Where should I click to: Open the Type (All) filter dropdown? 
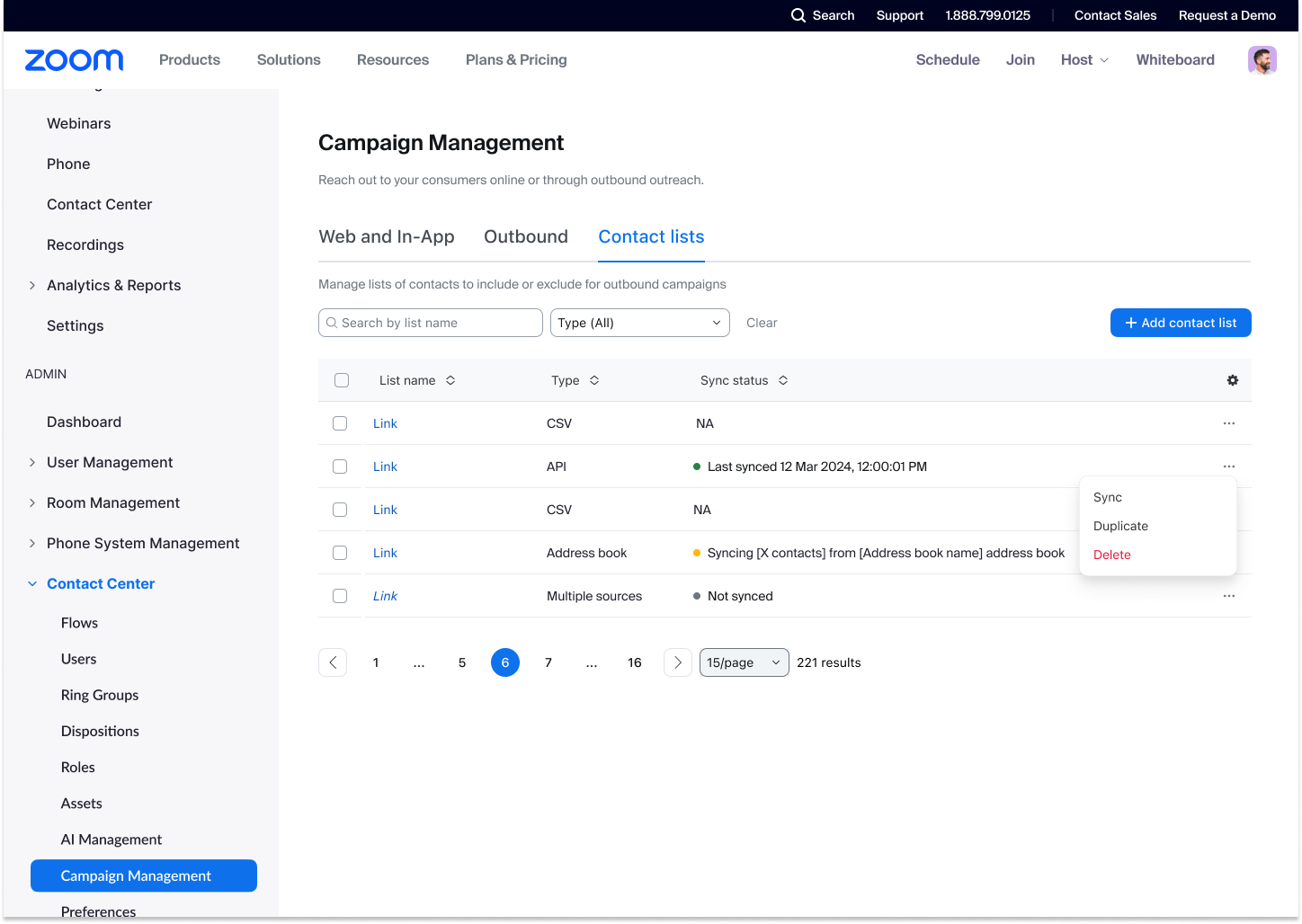[640, 323]
